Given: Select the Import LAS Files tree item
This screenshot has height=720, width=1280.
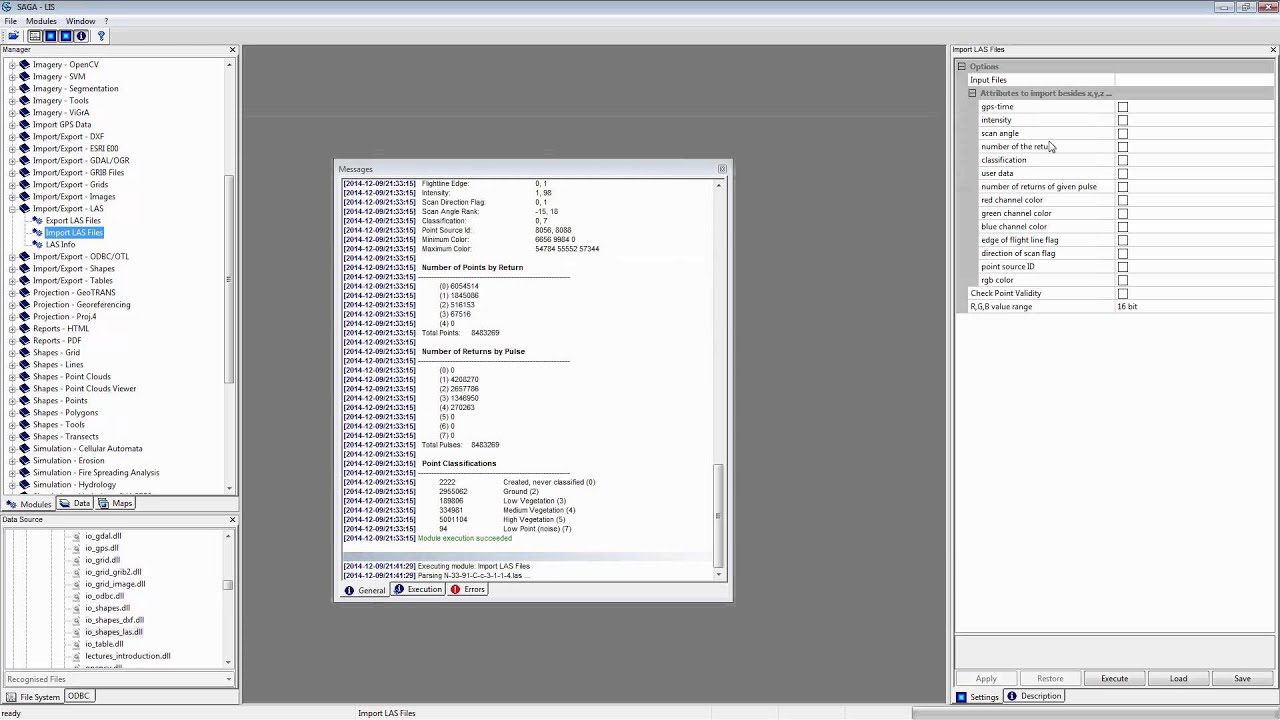Looking at the screenshot, I should (x=74, y=232).
